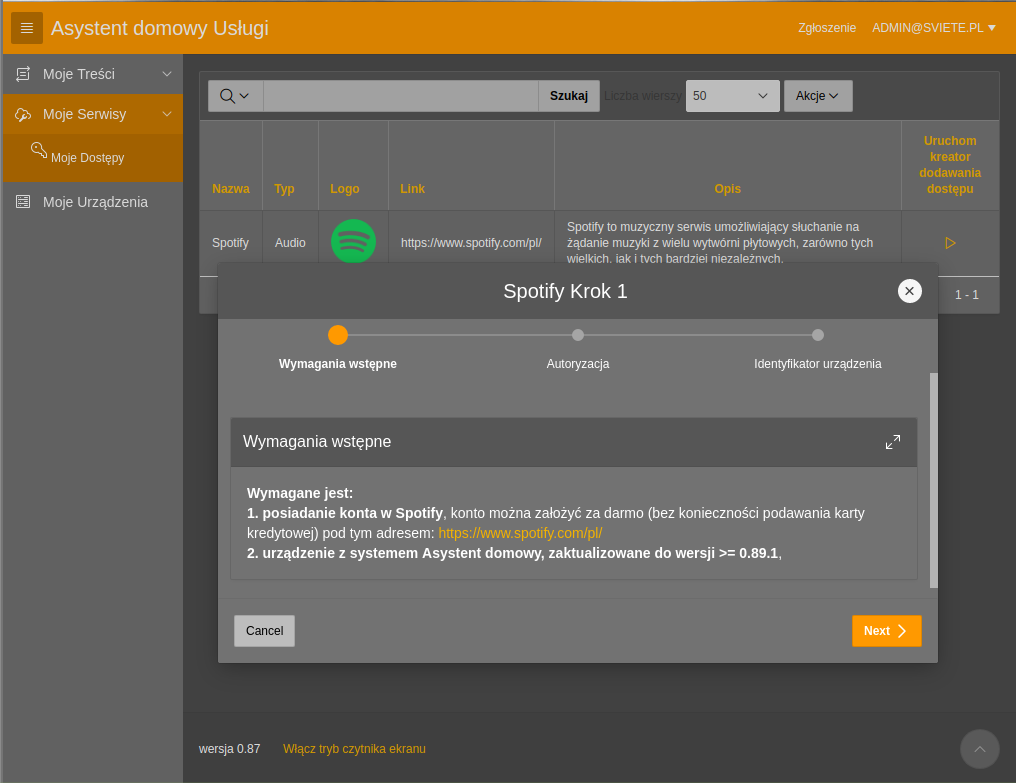Click the dialog vertical scrollbar
Image resolution: width=1016 pixels, height=783 pixels.
[x=934, y=480]
